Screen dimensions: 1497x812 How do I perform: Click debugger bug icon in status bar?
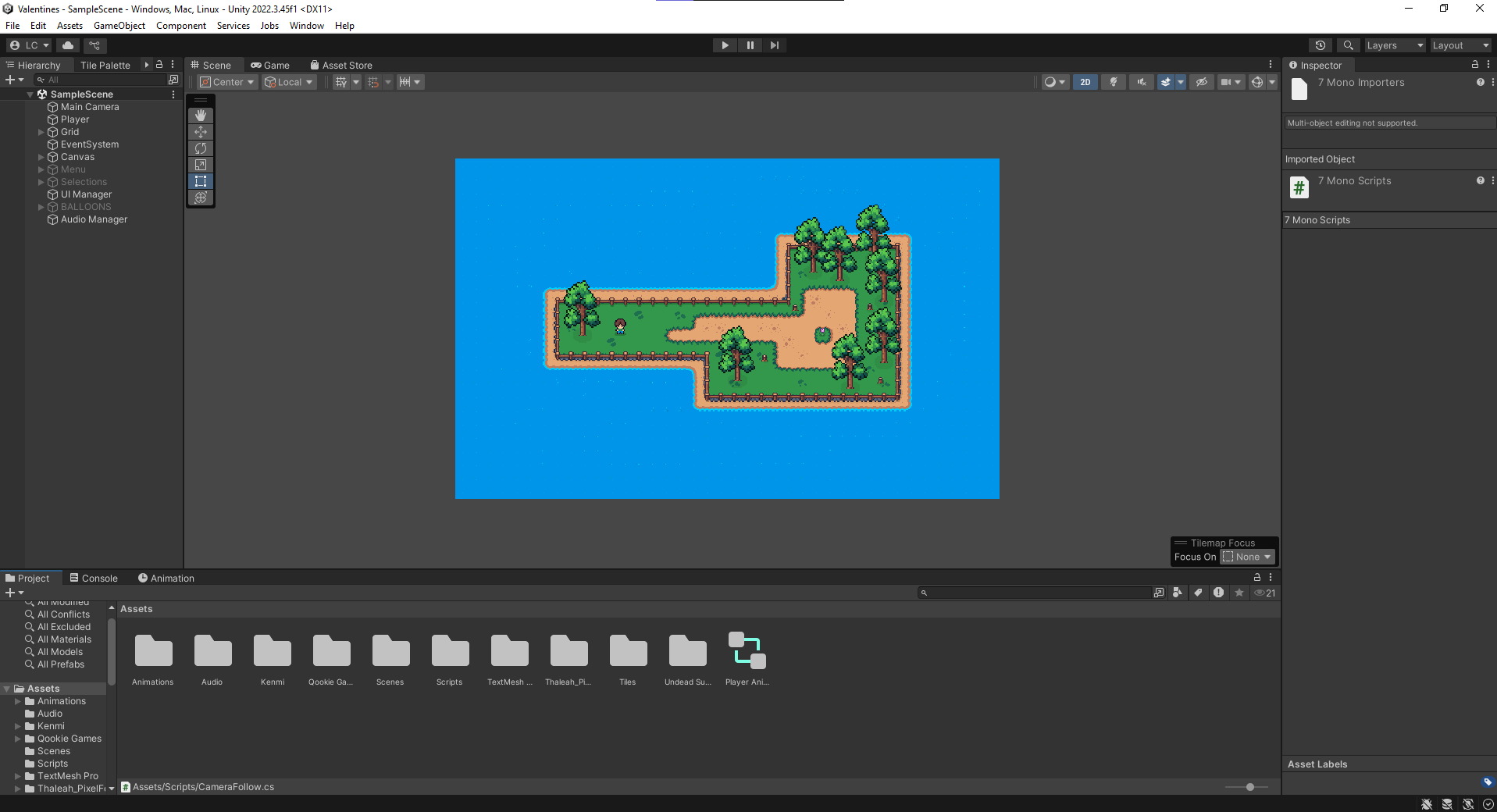pos(1427,804)
